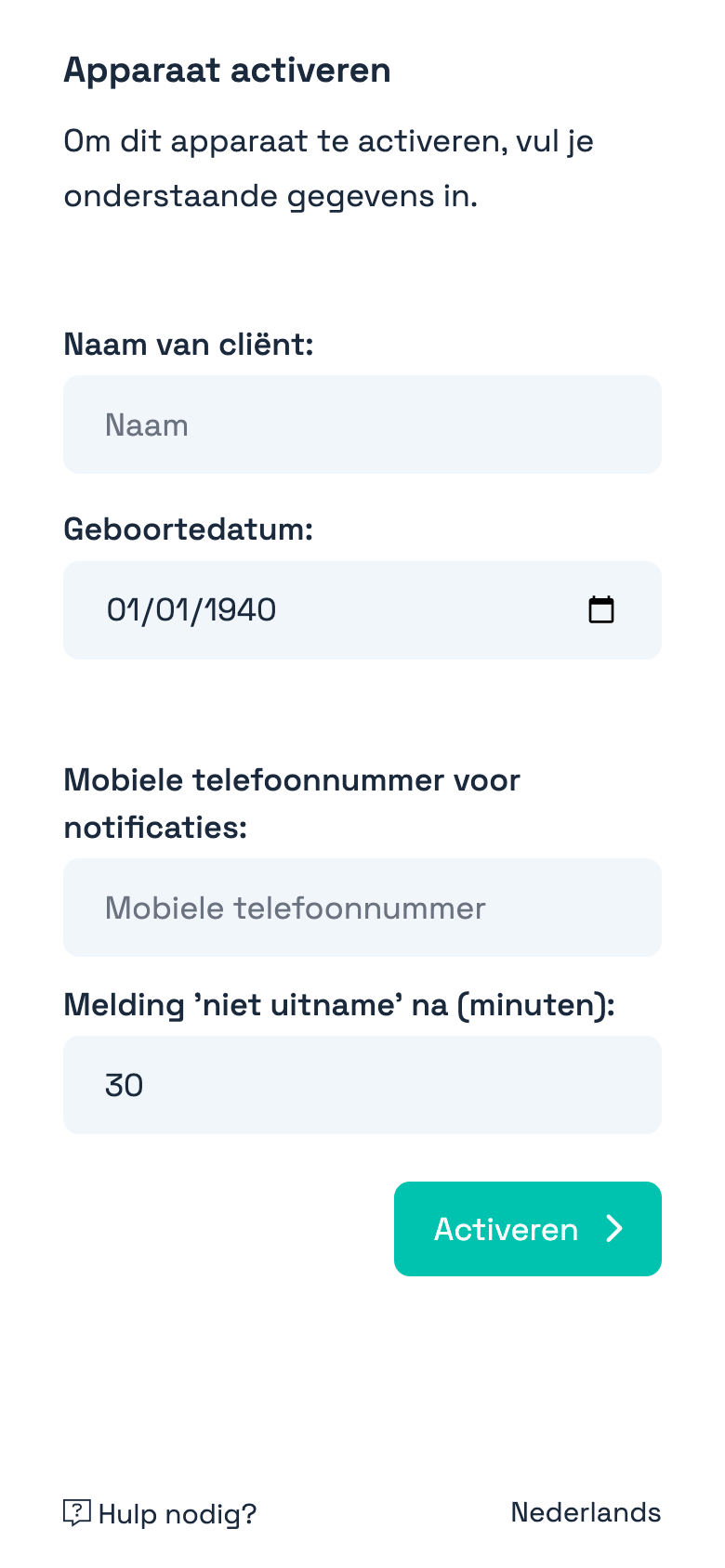Click the help speech bubble icon
Viewport: 725px width, 1568px height.
tap(76, 1512)
